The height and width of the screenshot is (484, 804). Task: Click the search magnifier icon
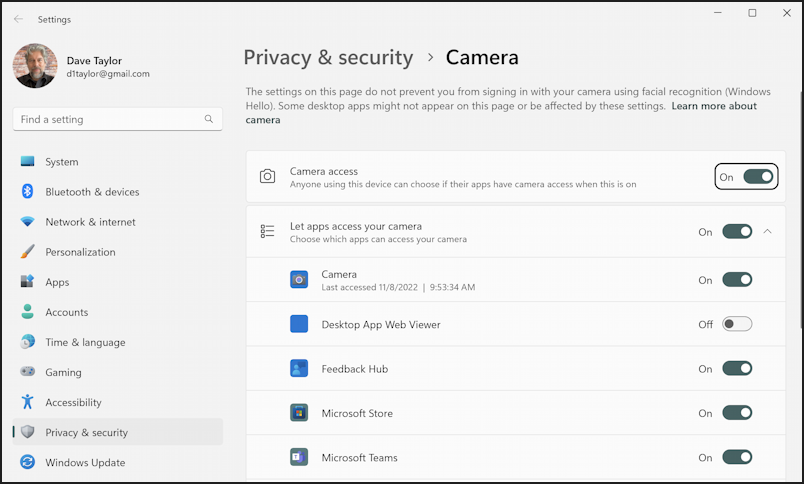(209, 119)
